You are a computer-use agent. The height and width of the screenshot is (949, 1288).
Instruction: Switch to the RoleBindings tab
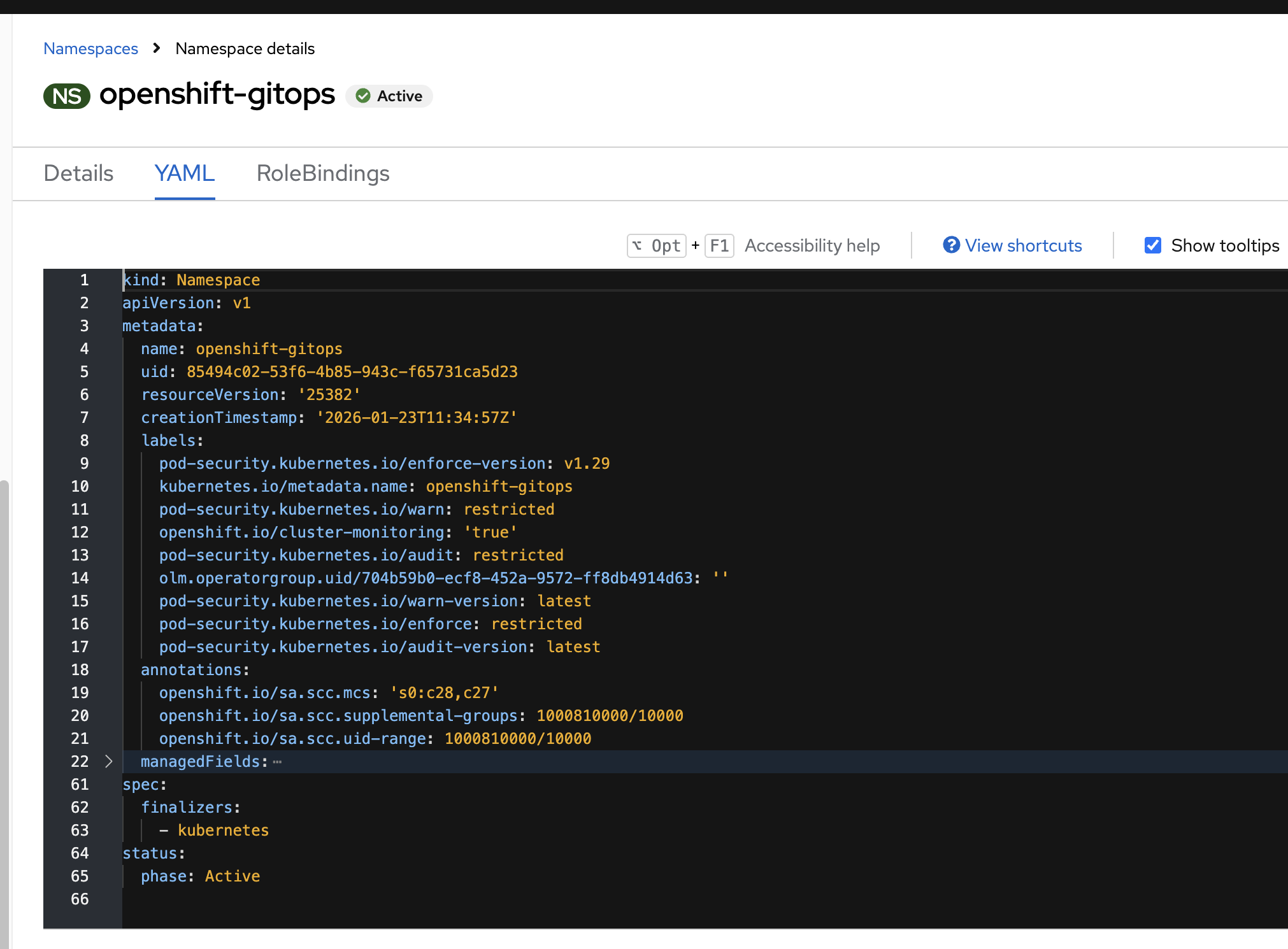323,173
